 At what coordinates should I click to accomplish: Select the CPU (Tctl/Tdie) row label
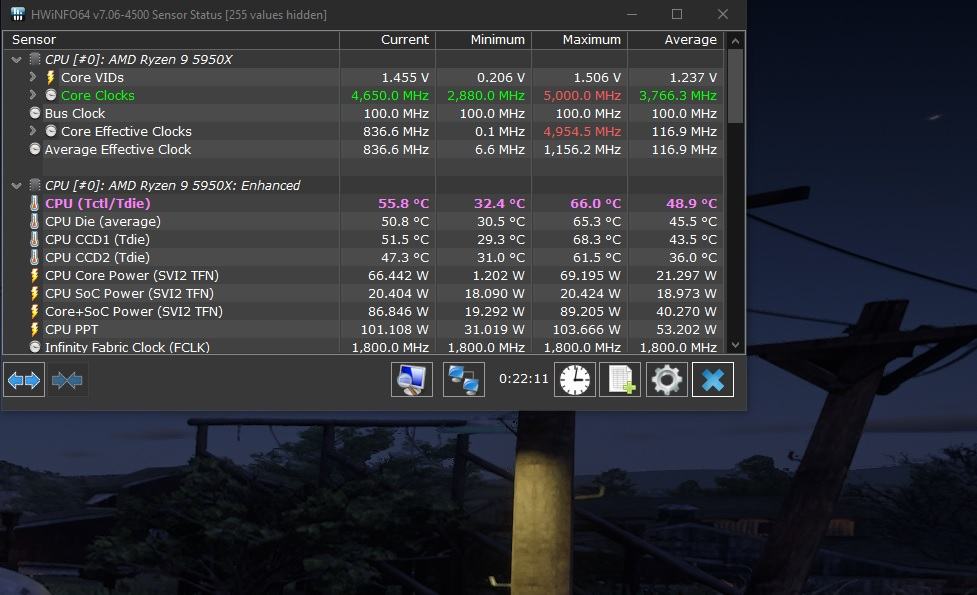pyautogui.click(x=97, y=203)
